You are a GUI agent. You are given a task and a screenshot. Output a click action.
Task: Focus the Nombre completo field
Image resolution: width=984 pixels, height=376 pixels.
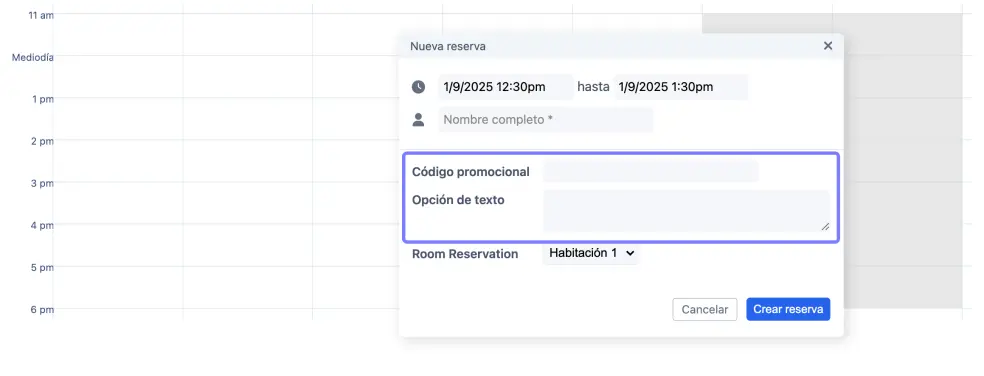(545, 120)
